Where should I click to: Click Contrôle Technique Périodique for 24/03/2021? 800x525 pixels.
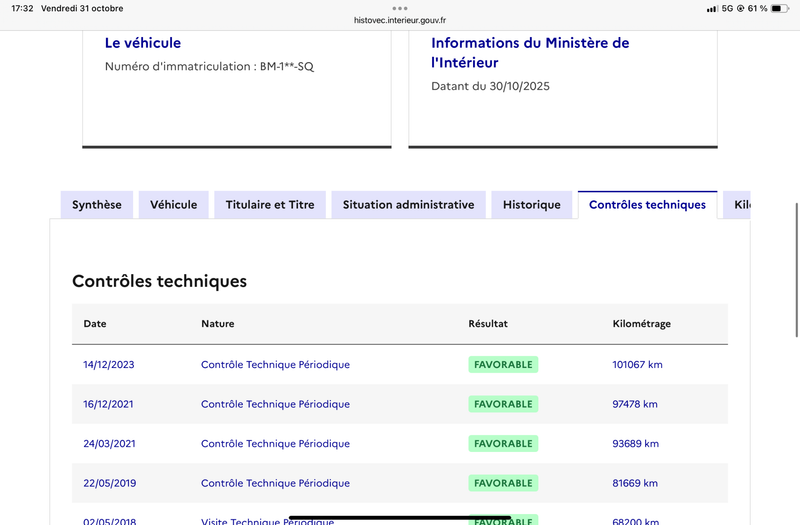275,444
